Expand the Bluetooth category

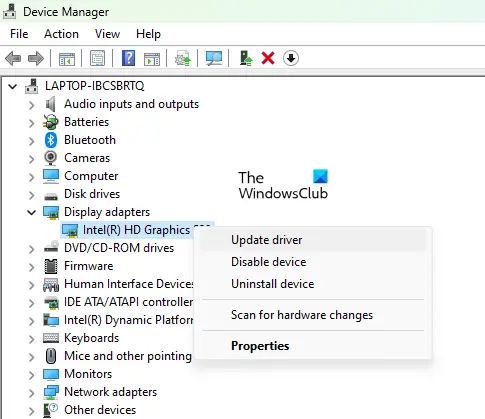click(x=31, y=140)
